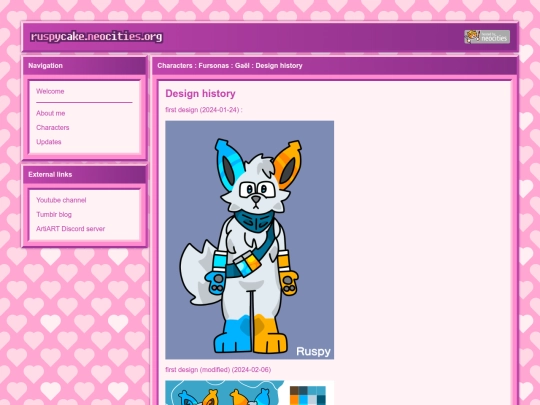Visit the Tumblr blog link
540x405 pixels.
click(x=54, y=215)
